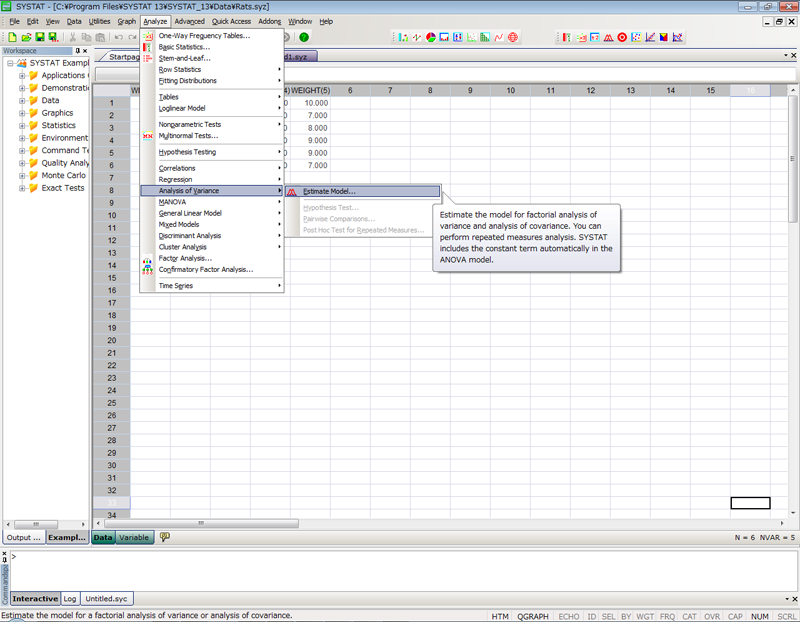Click the pie chart graph toolbar icon
The height and width of the screenshot is (622, 800).
pos(431,37)
